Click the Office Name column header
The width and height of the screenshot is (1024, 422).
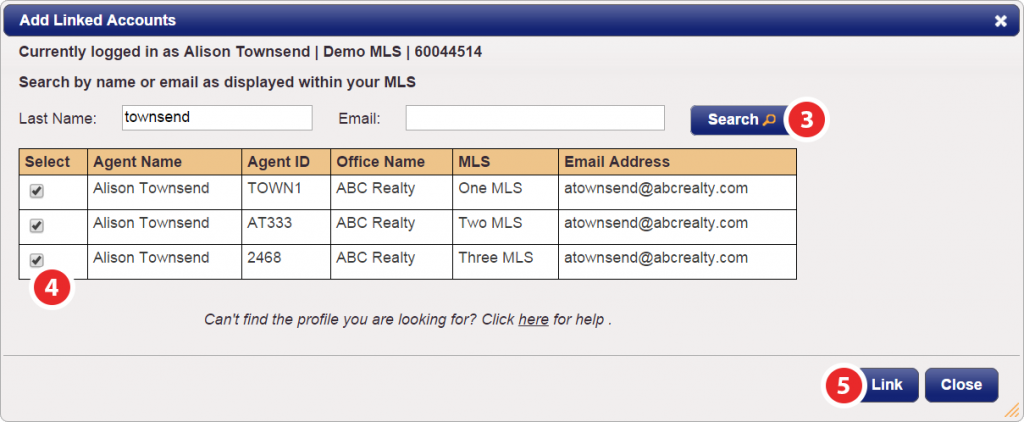[391, 161]
